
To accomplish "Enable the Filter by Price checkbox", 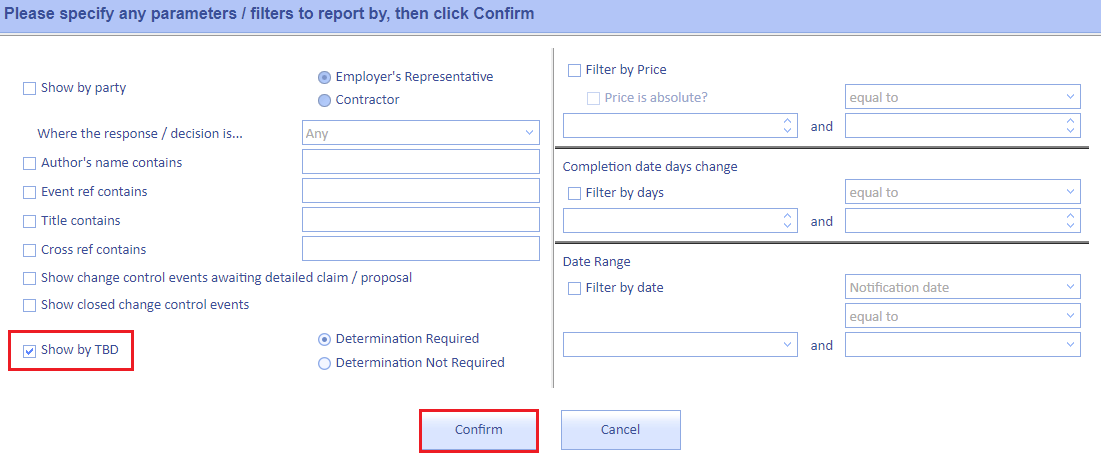I will (x=574, y=71).
